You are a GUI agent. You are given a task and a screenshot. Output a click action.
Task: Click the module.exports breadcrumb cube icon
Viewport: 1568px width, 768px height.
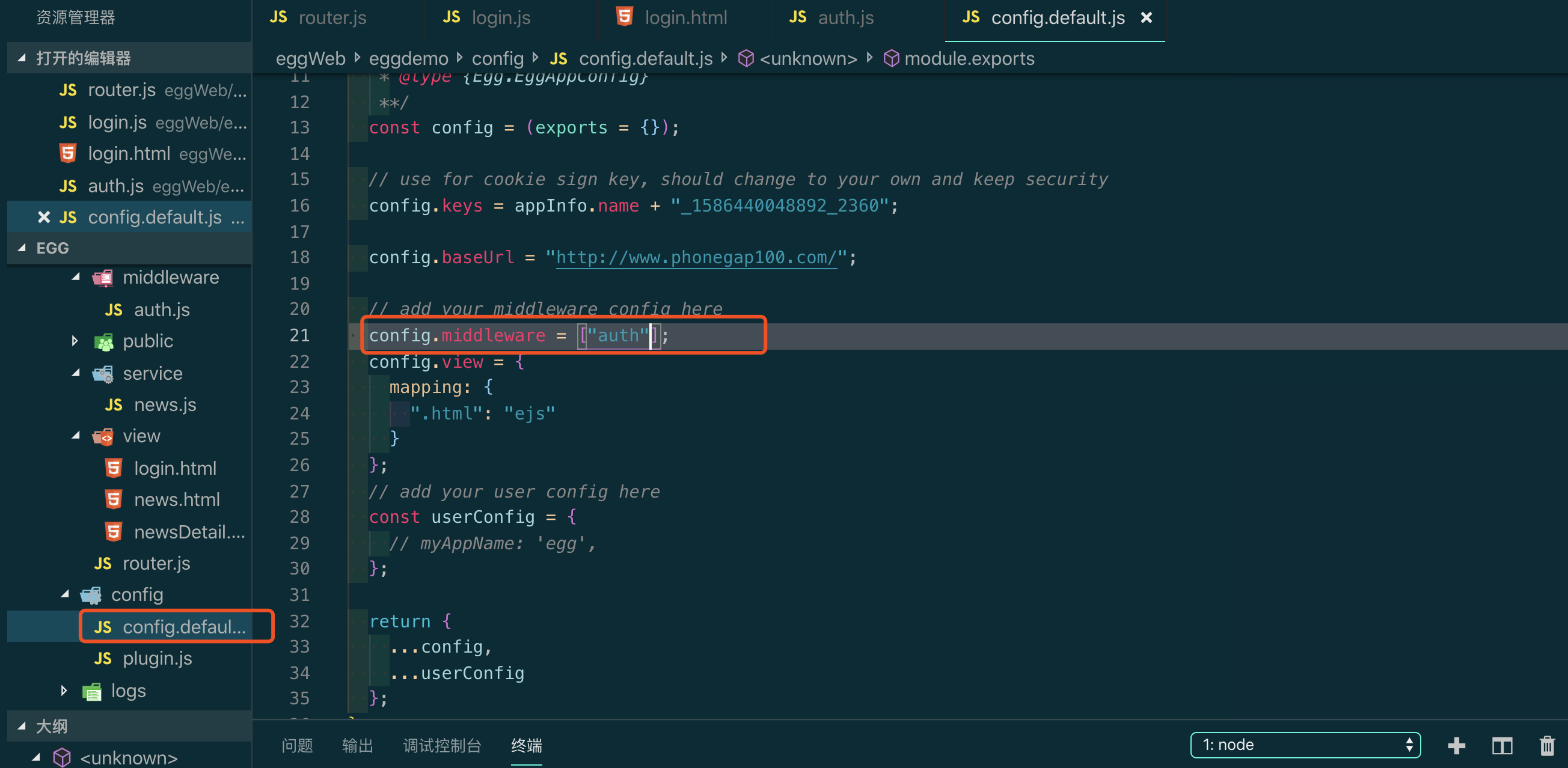[x=891, y=58]
